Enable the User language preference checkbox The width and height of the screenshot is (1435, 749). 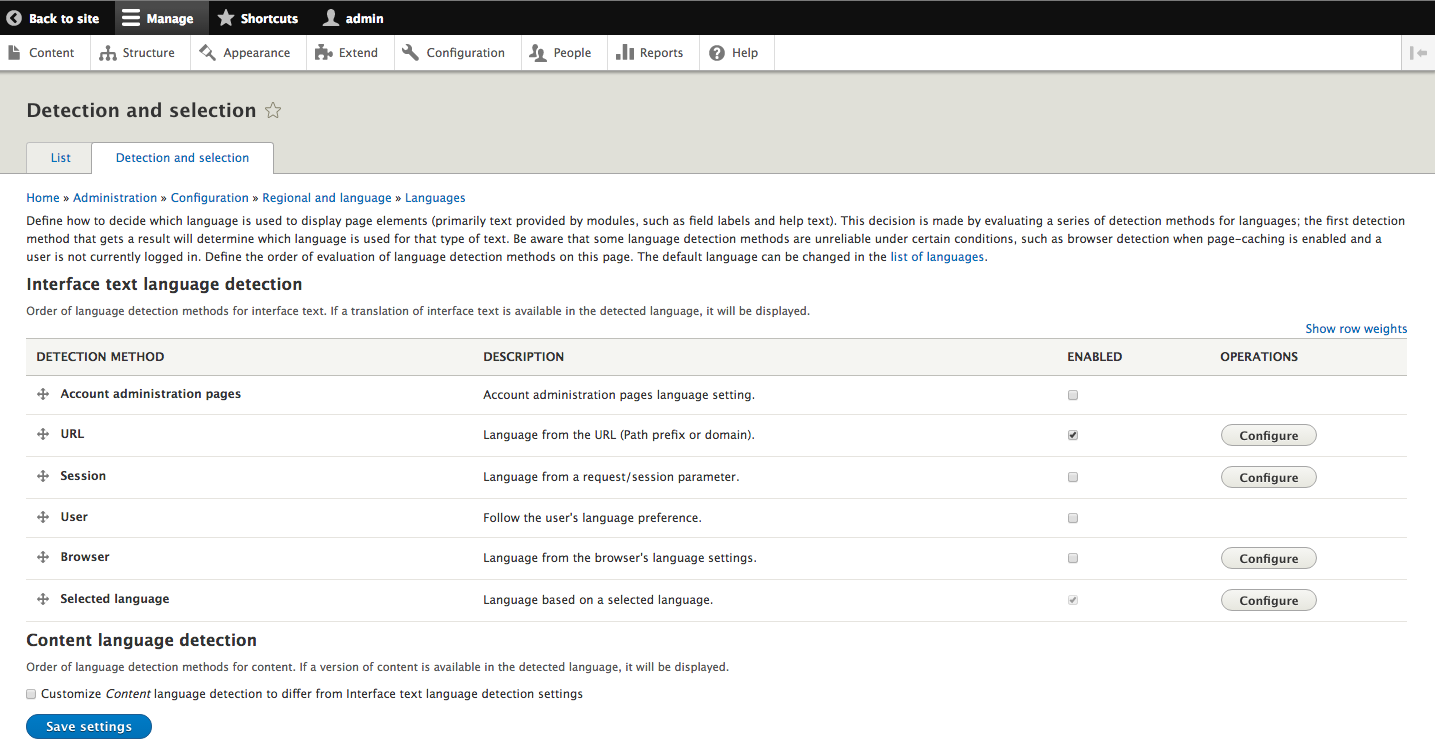pyautogui.click(x=1073, y=518)
